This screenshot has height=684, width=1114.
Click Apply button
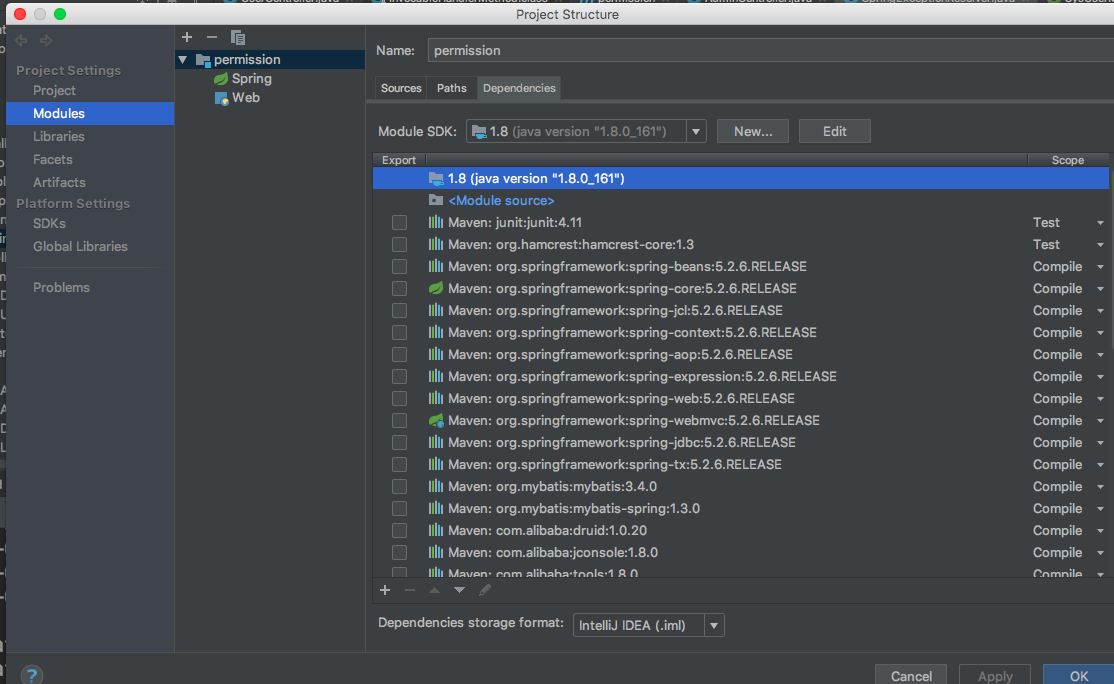pos(995,675)
